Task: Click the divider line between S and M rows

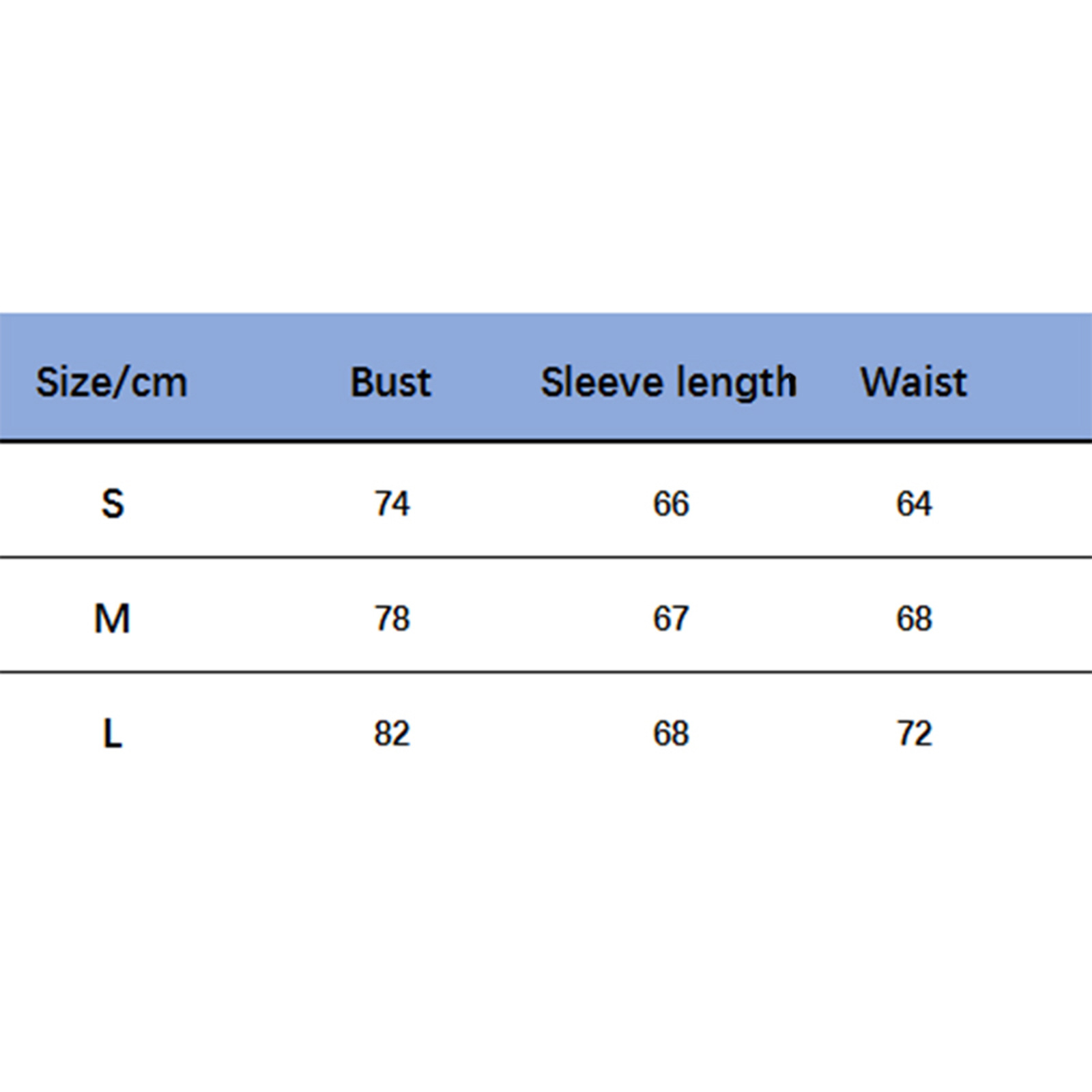Action: (x=546, y=558)
